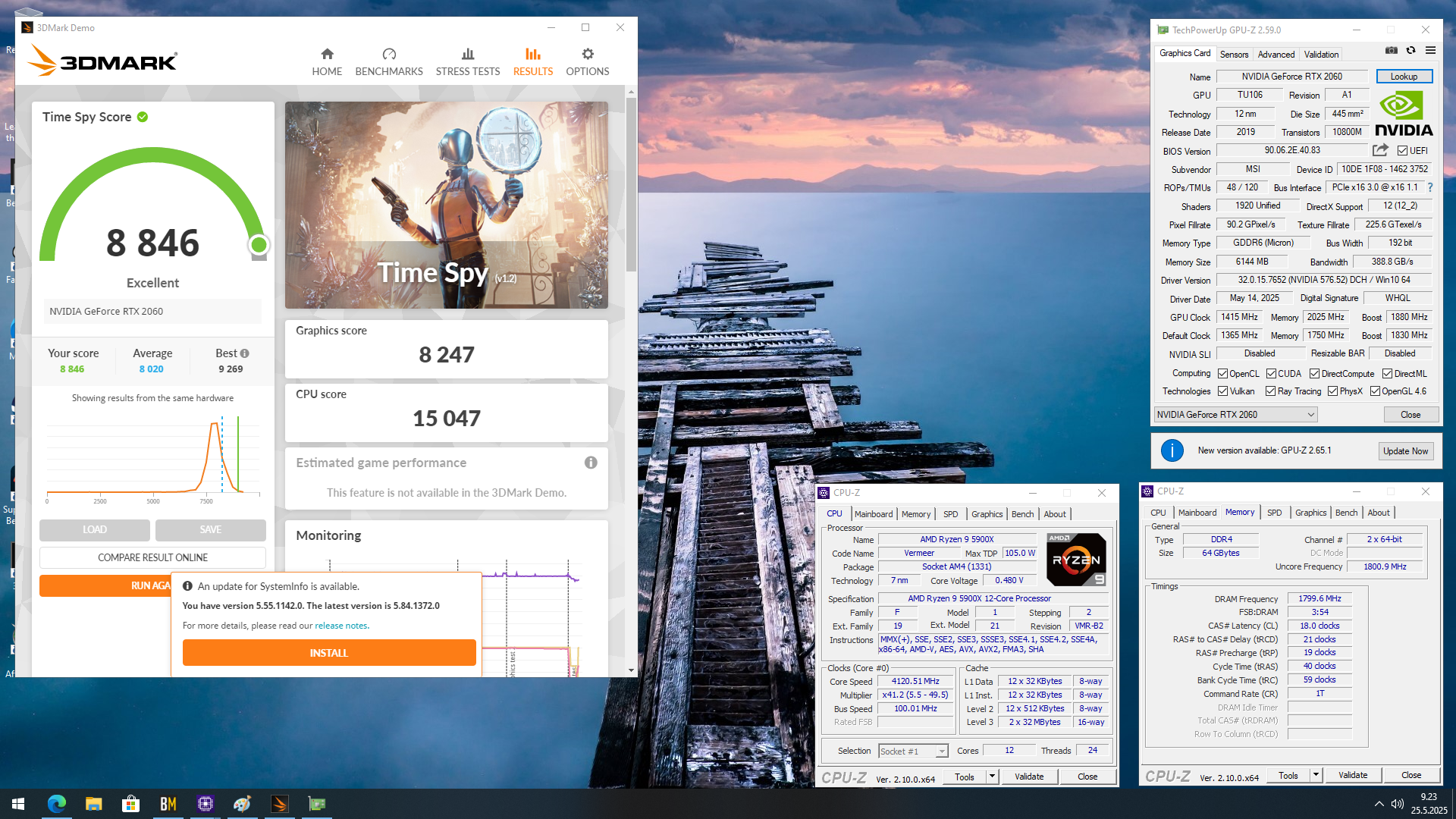Open BM app on taskbar
Viewport: 1456px width, 819px height.
168,804
